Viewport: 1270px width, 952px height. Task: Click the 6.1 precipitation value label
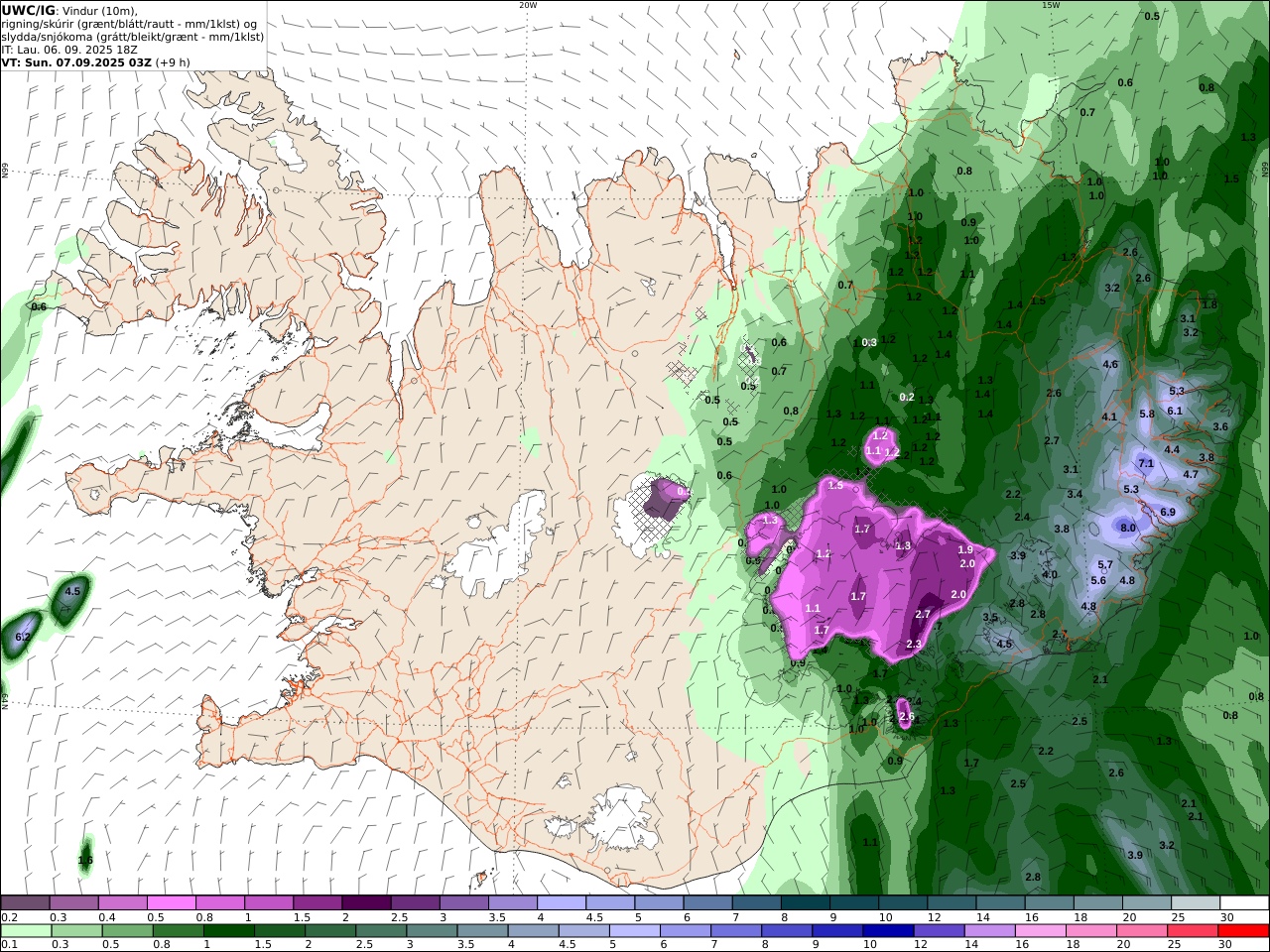pos(1175,411)
